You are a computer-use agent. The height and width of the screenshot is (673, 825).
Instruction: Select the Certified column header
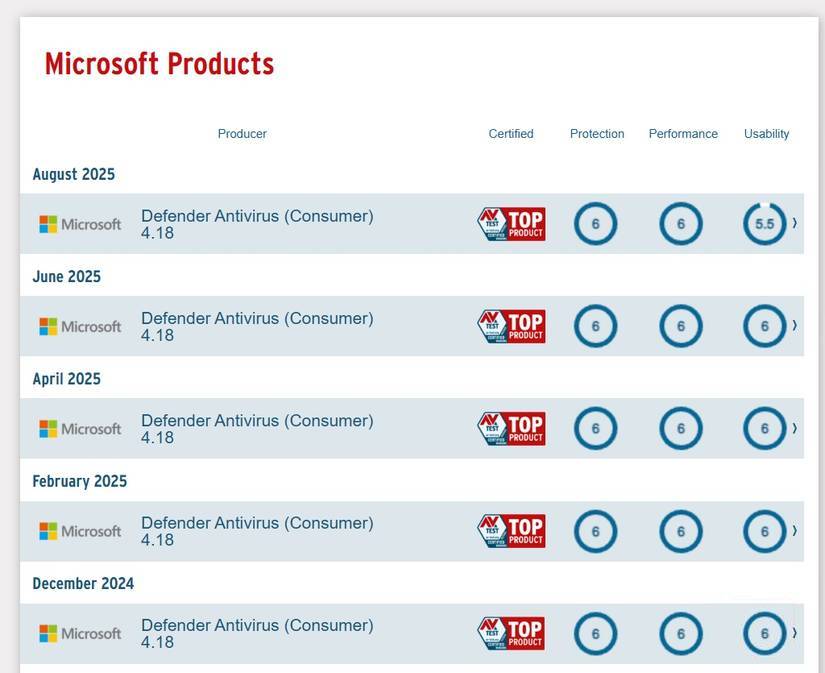click(x=511, y=133)
